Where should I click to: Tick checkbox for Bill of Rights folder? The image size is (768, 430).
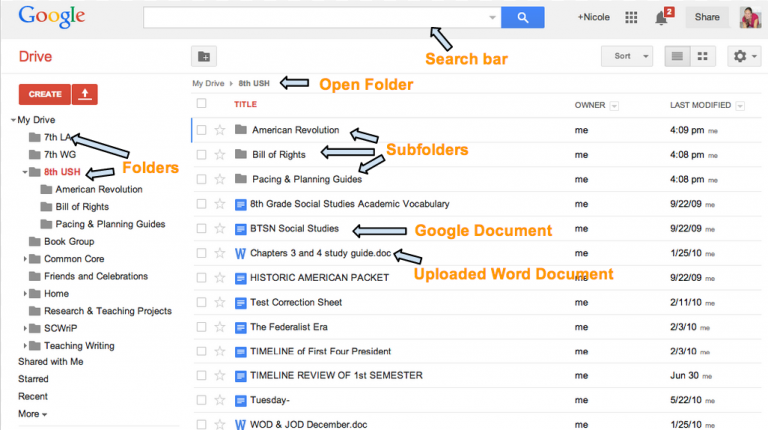[x=202, y=154]
